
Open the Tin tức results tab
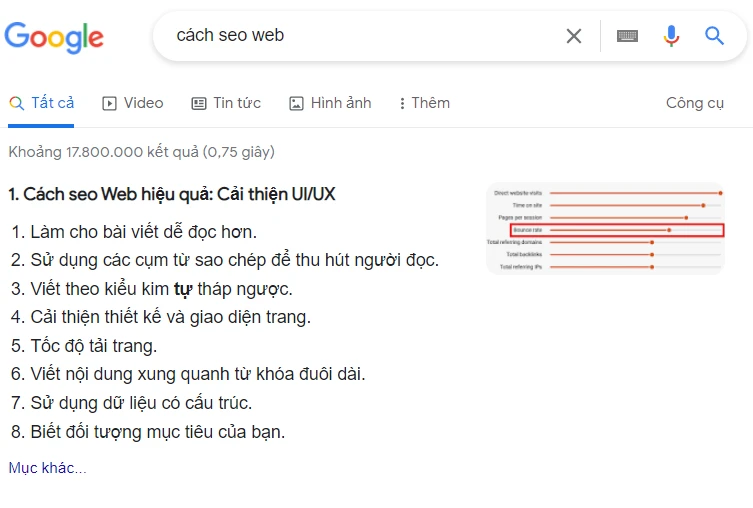(x=226, y=103)
